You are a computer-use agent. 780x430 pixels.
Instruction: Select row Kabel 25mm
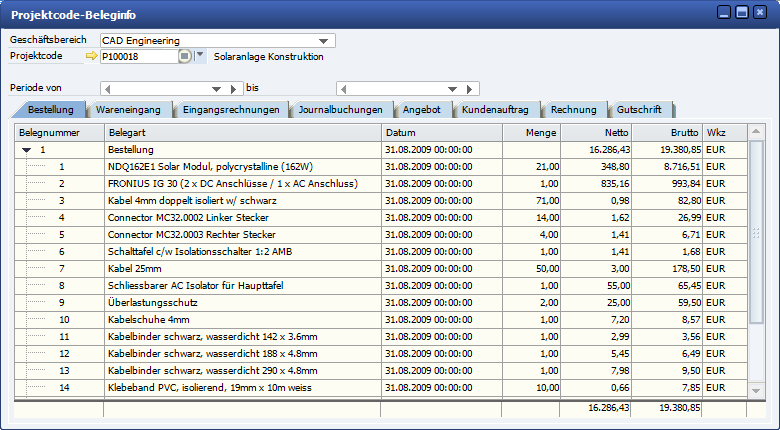point(134,268)
